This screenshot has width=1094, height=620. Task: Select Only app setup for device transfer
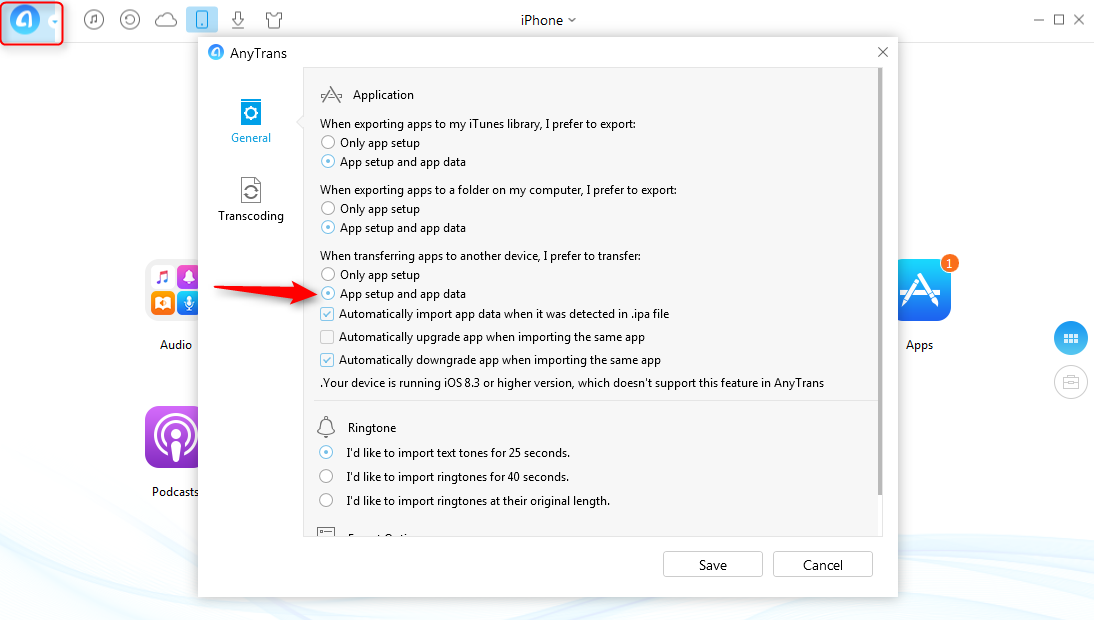click(x=328, y=274)
